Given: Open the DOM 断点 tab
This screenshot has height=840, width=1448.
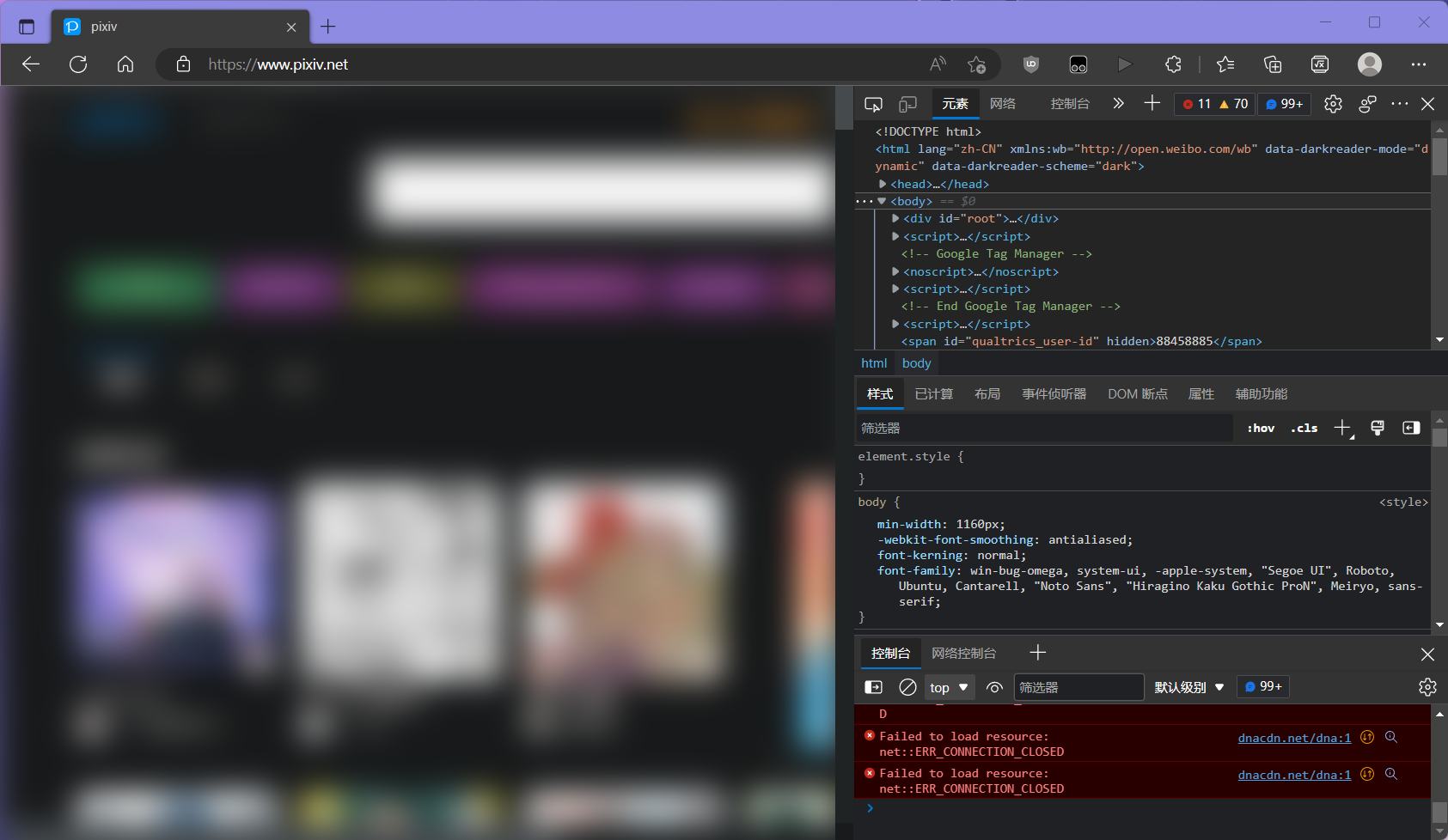Looking at the screenshot, I should [1138, 394].
